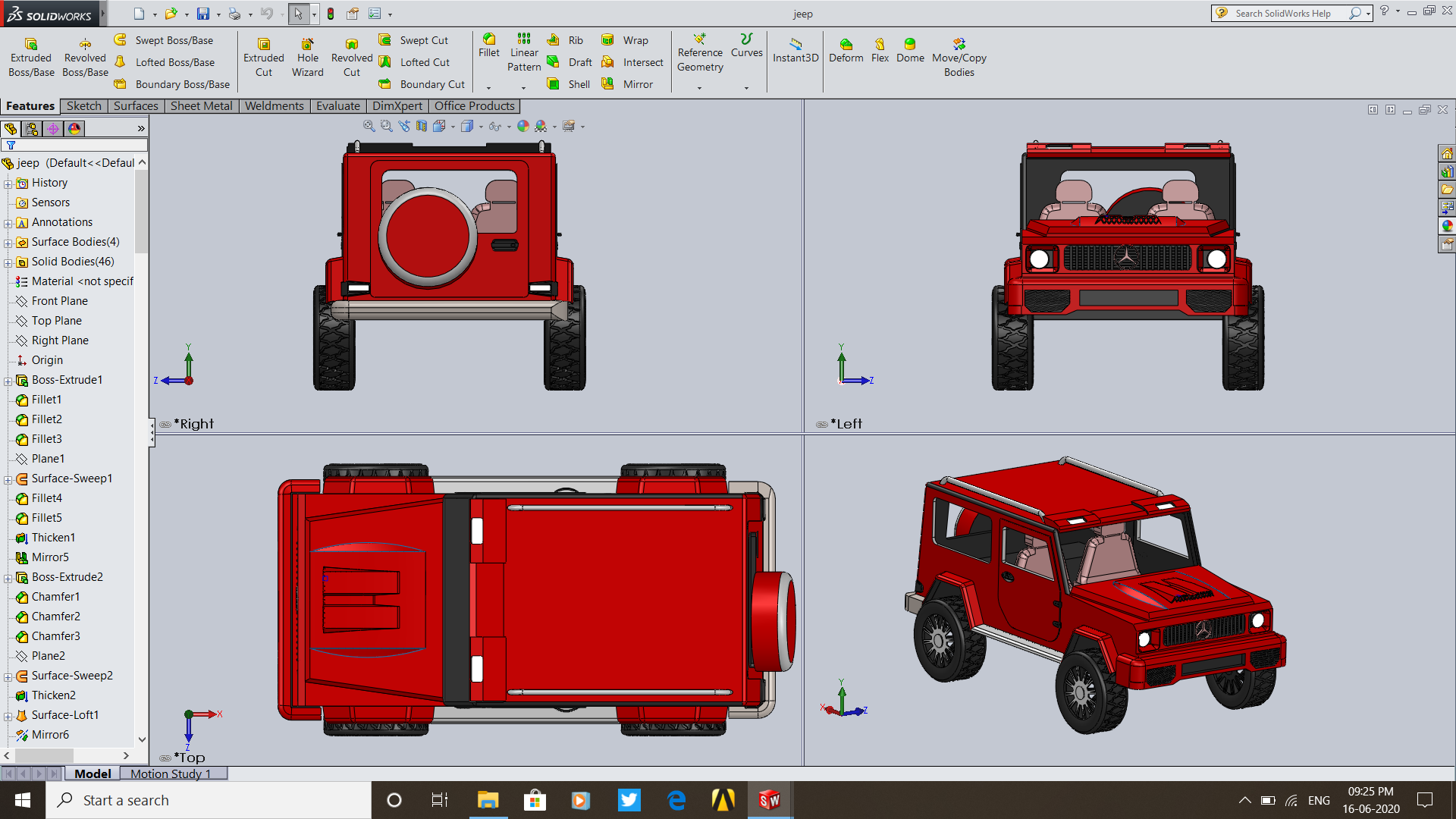Open the Reference Geometry dropdown
The height and width of the screenshot is (819, 1456).
[699, 88]
